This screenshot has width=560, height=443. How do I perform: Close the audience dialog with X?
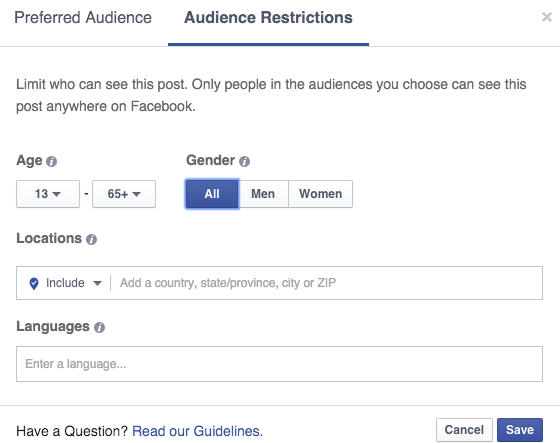pyautogui.click(x=547, y=17)
